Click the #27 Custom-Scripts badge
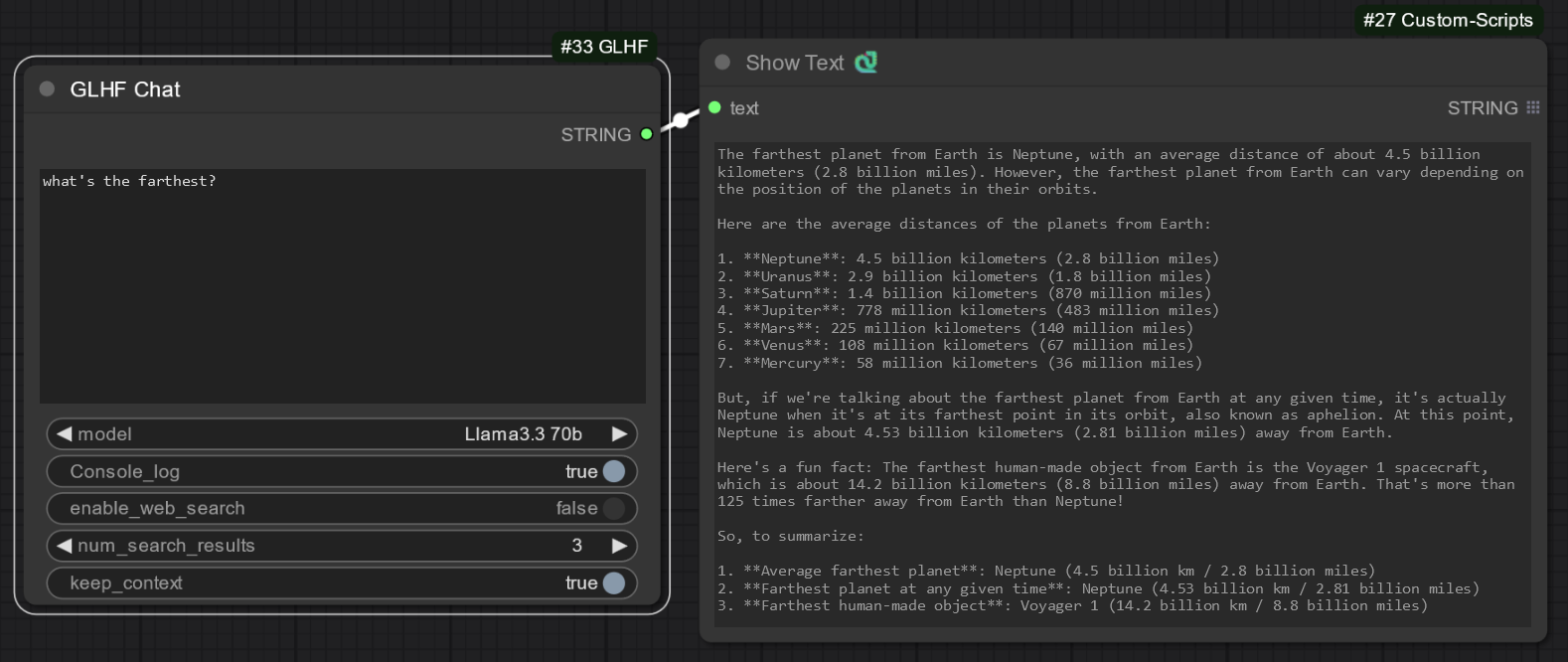 tap(1448, 20)
